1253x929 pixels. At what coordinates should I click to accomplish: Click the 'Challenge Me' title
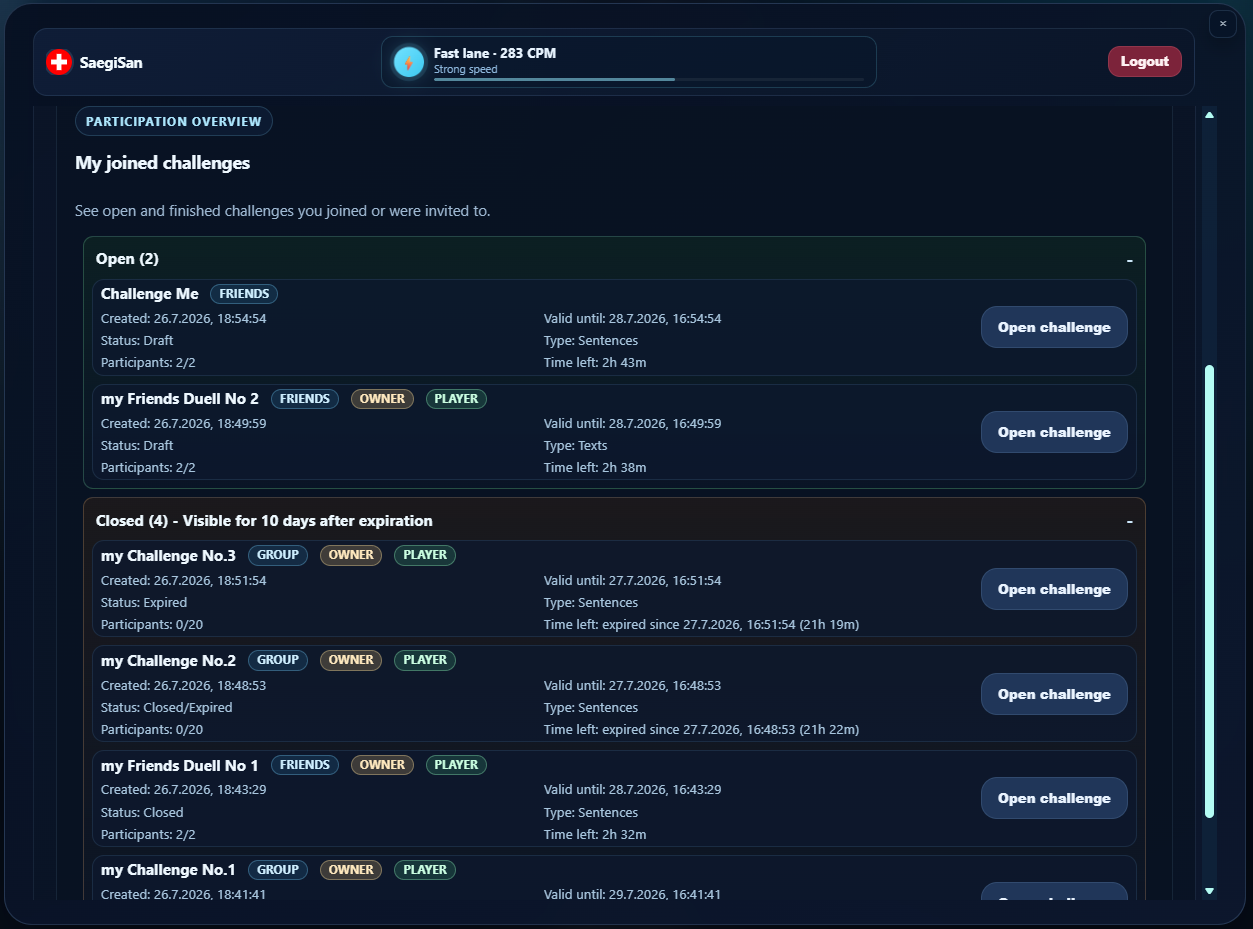click(150, 294)
